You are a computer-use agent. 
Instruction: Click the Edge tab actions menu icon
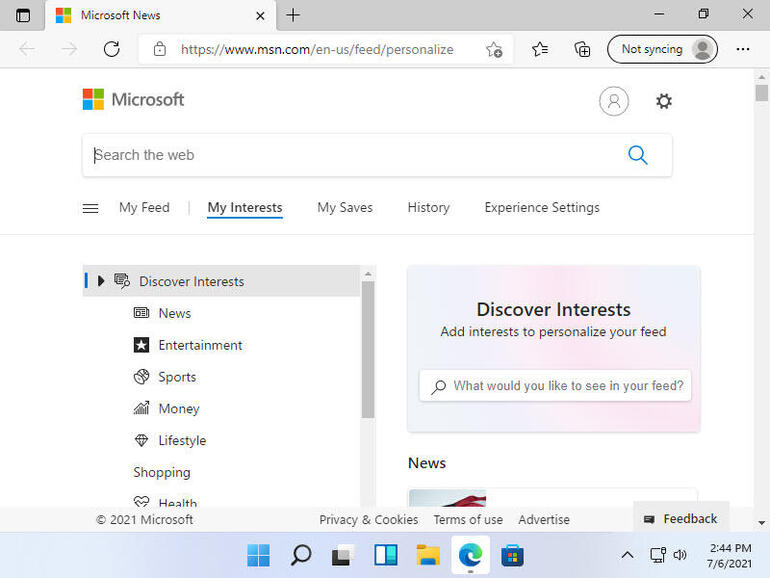pos(23,15)
